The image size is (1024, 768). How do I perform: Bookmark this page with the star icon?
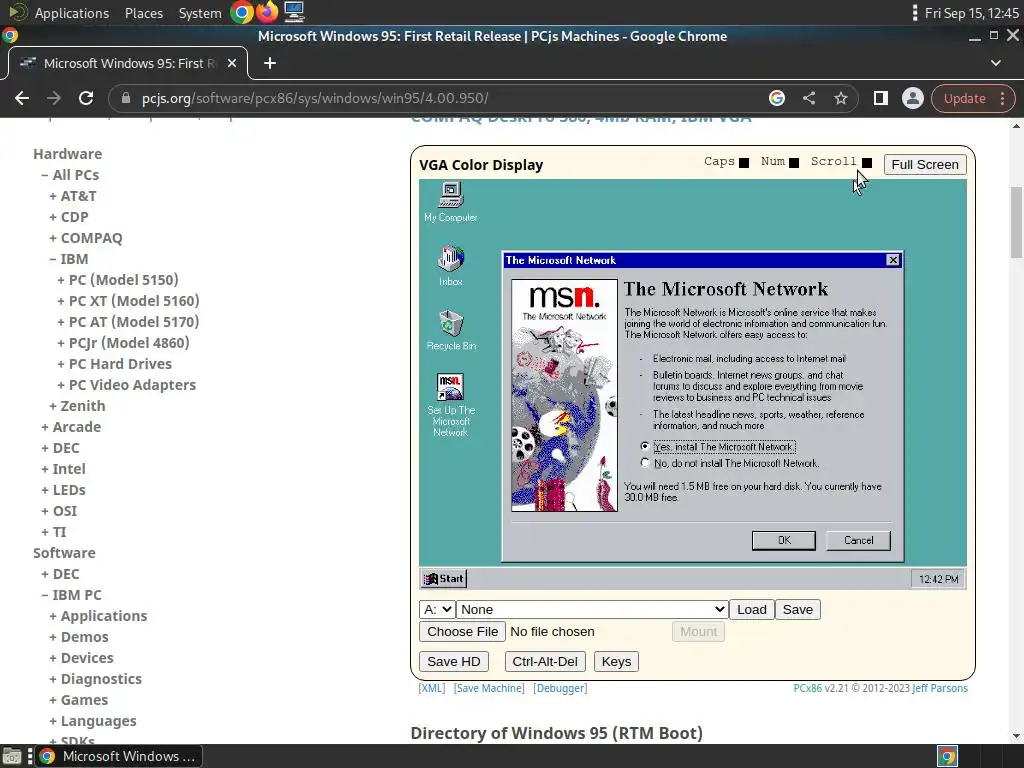coord(840,99)
